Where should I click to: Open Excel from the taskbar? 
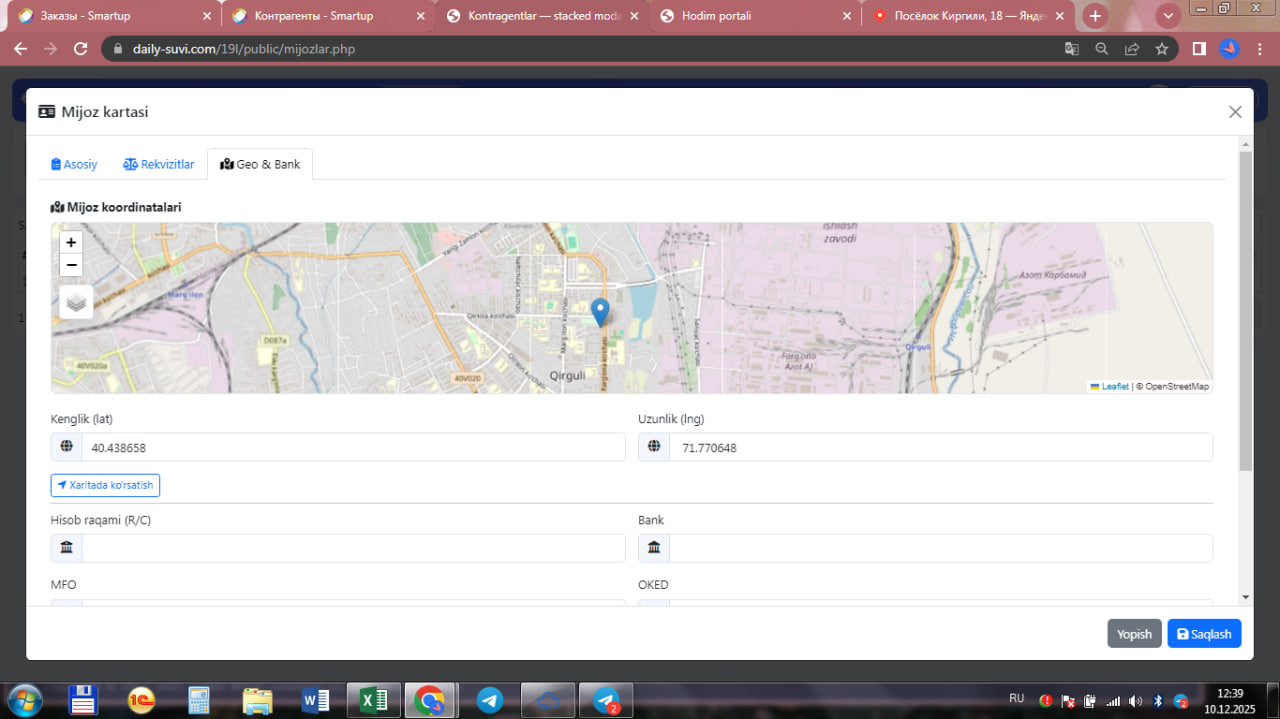click(373, 700)
